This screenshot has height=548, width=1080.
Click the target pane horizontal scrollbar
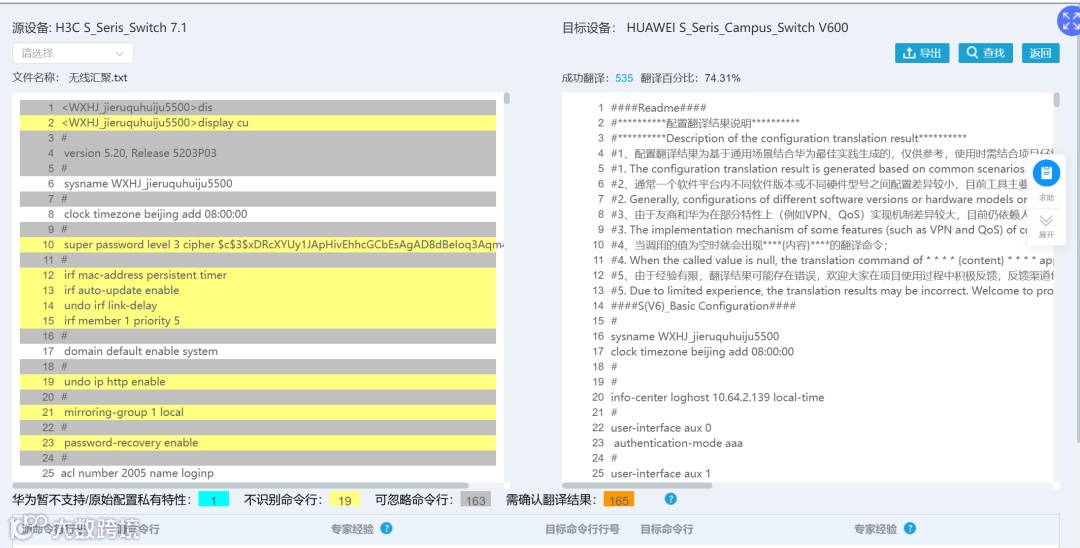(639, 486)
